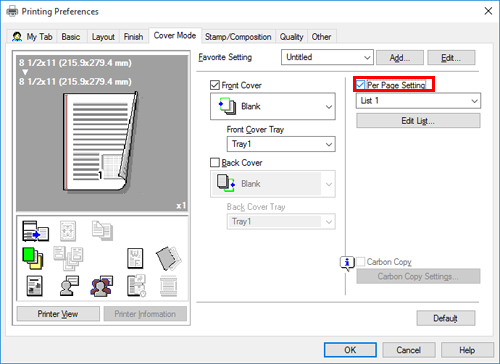Toggle the Per Page Setting checkbox
This screenshot has width=500, height=364.
click(360, 85)
